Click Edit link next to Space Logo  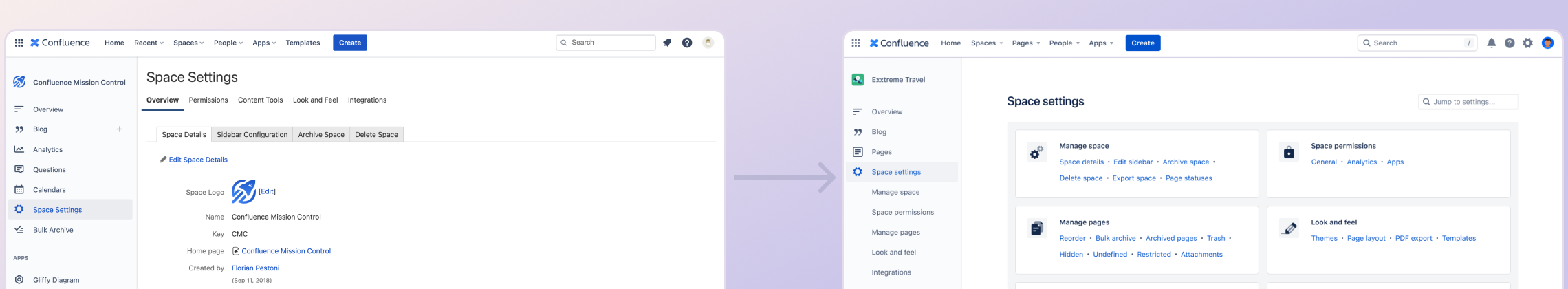267,191
